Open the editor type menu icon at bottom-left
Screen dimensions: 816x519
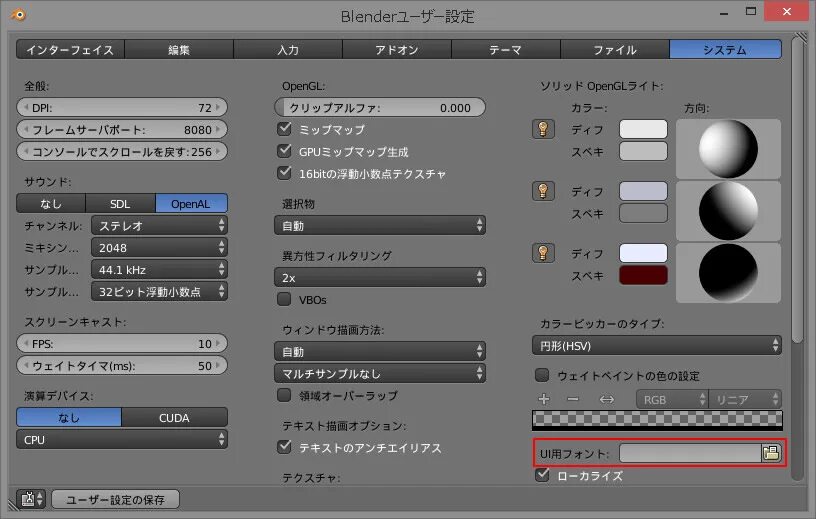click(x=31, y=499)
